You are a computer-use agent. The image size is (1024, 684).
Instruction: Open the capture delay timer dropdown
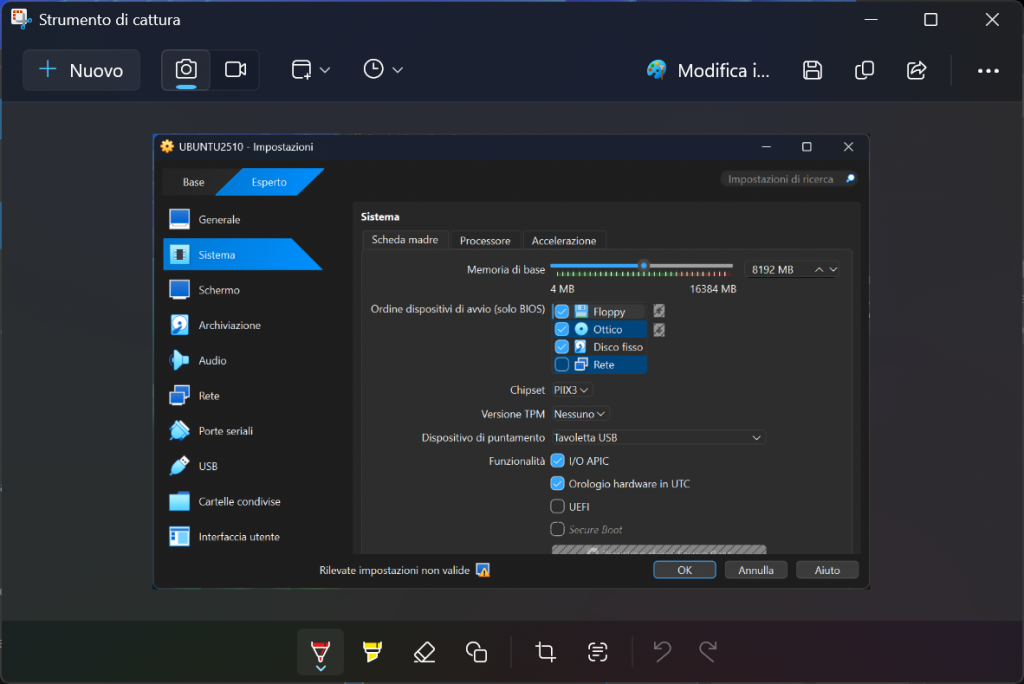point(383,70)
